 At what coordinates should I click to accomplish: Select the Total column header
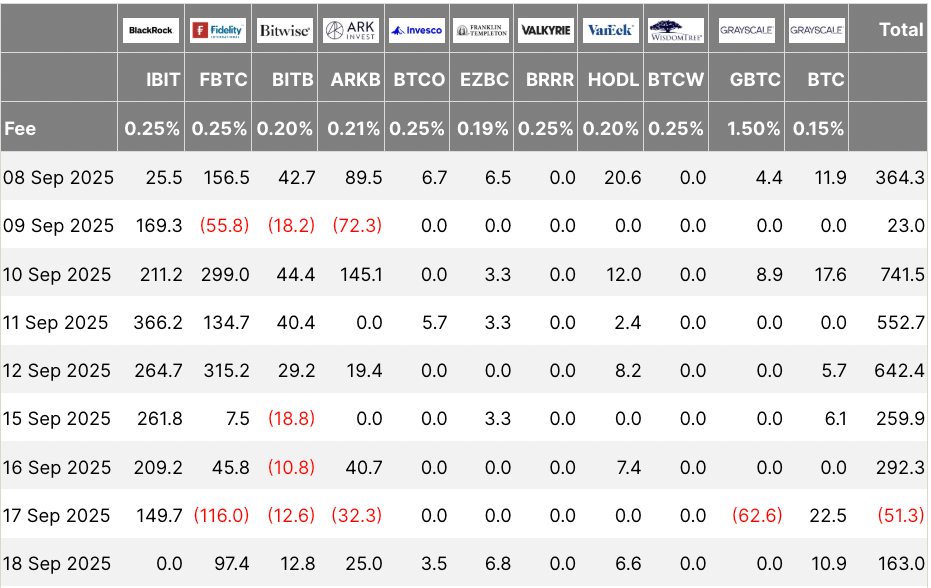(900, 30)
